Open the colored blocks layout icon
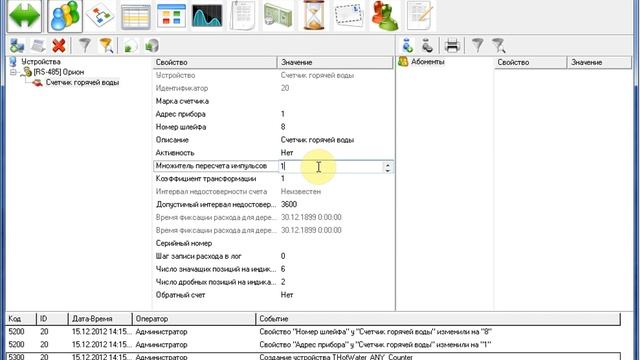 (x=171, y=16)
